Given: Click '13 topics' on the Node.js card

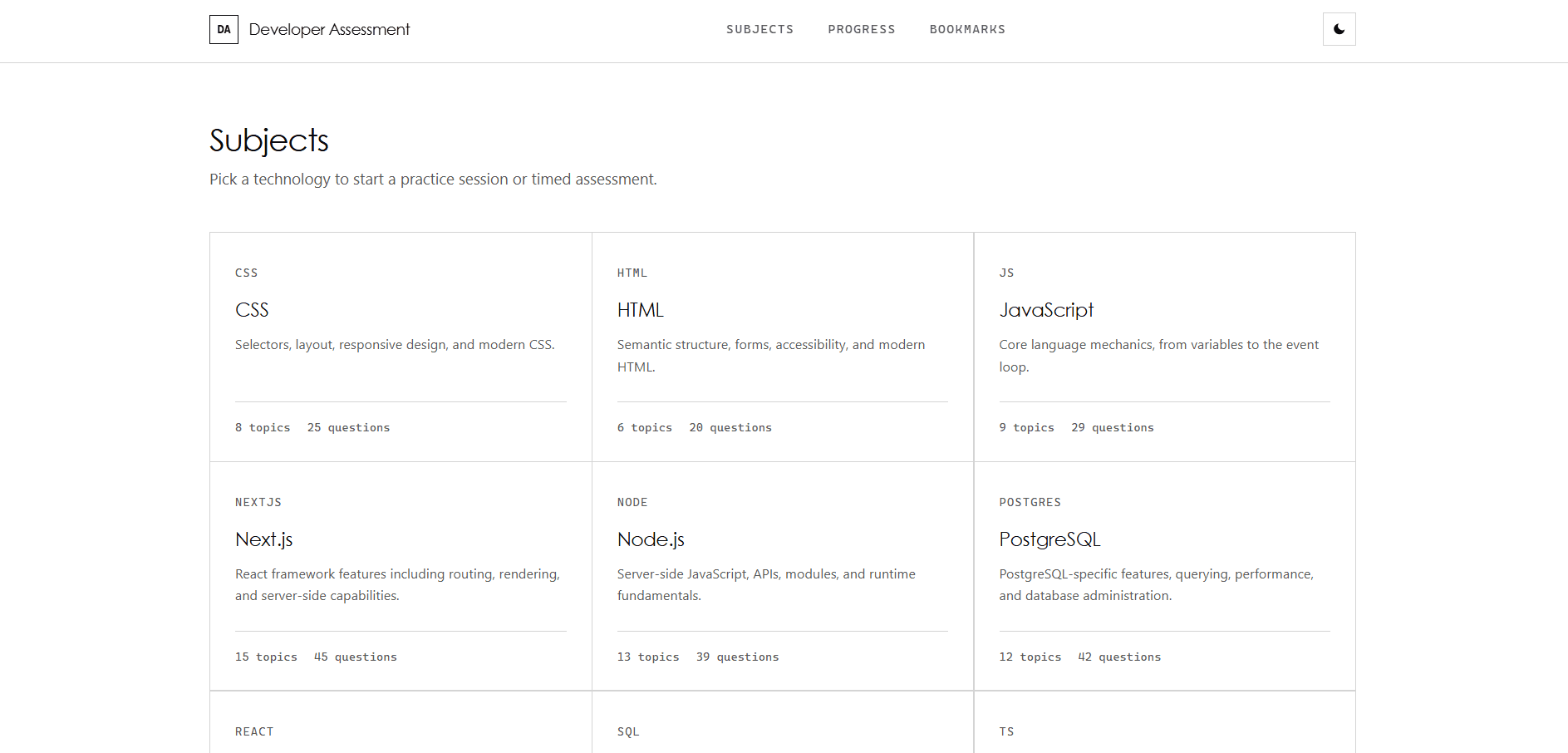Looking at the screenshot, I should tap(648, 657).
